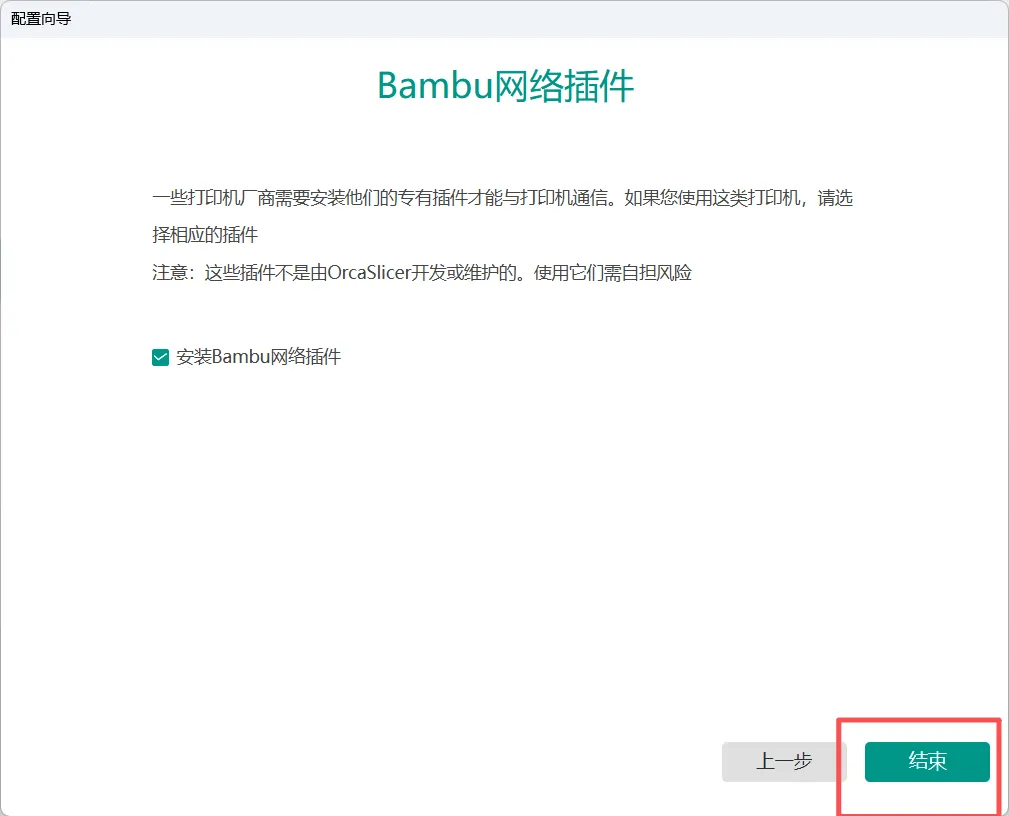The image size is (1009, 816).
Task: Click the 结束 finish button
Action: click(927, 761)
